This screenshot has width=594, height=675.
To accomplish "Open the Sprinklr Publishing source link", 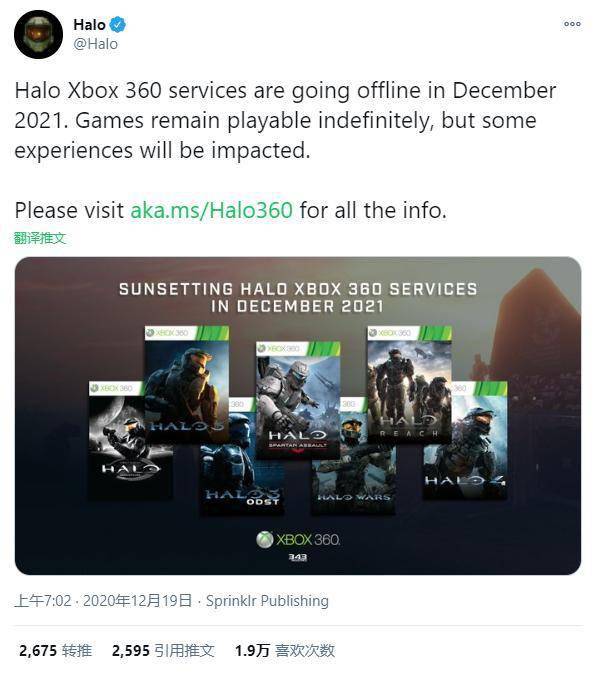I will coord(267,601).
